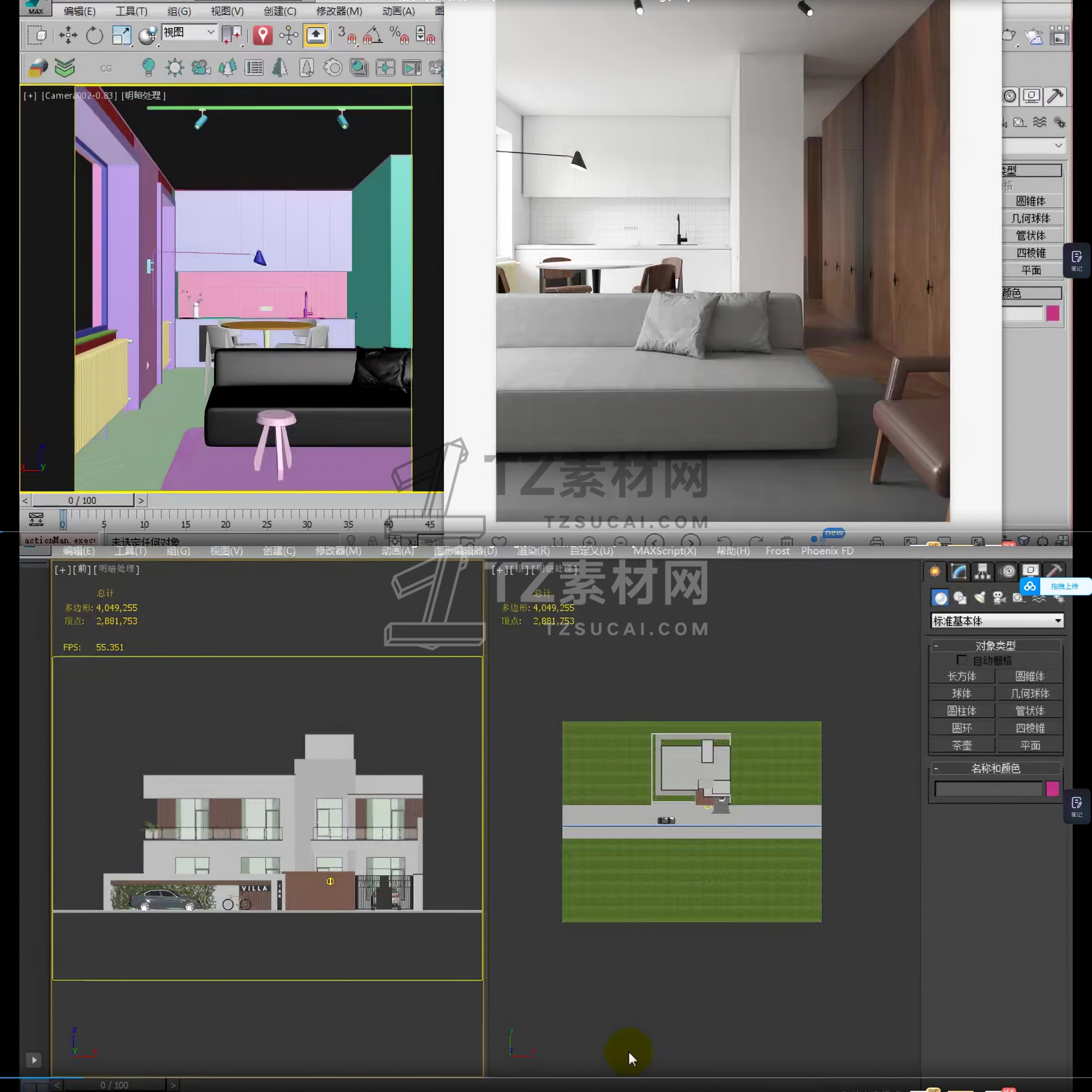Image resolution: width=1092 pixels, height=1092 pixels.
Task: Click the Use Pivot Point Center icon
Action: 231,35
